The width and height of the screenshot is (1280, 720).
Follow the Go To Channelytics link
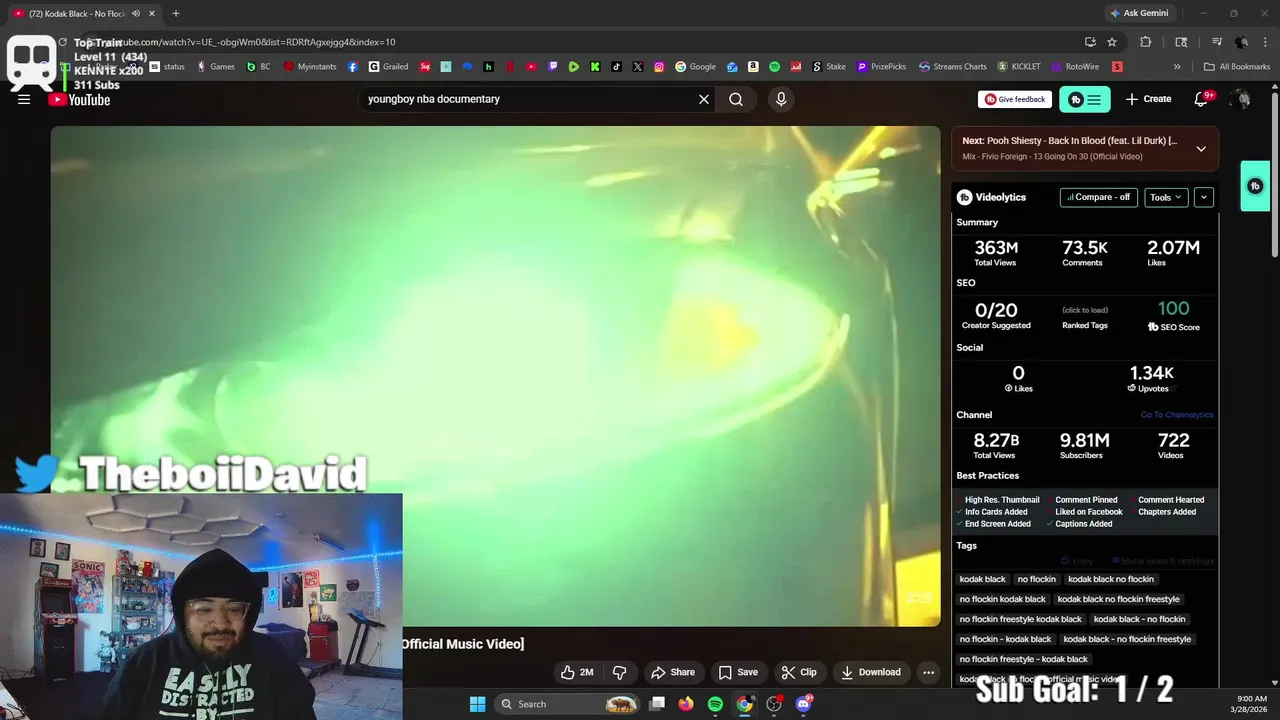(x=1176, y=415)
